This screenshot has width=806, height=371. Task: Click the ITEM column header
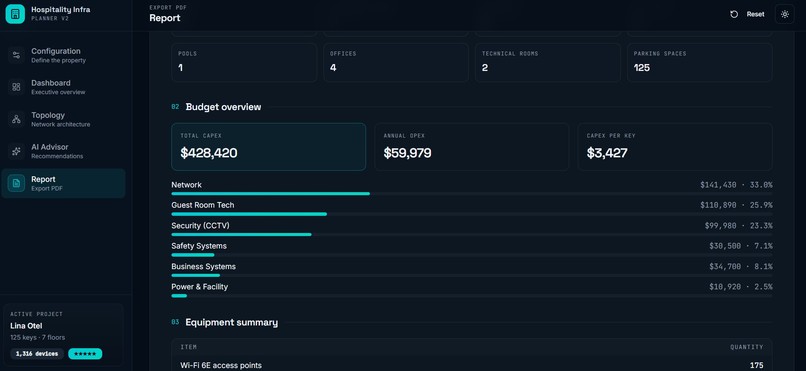[188, 347]
